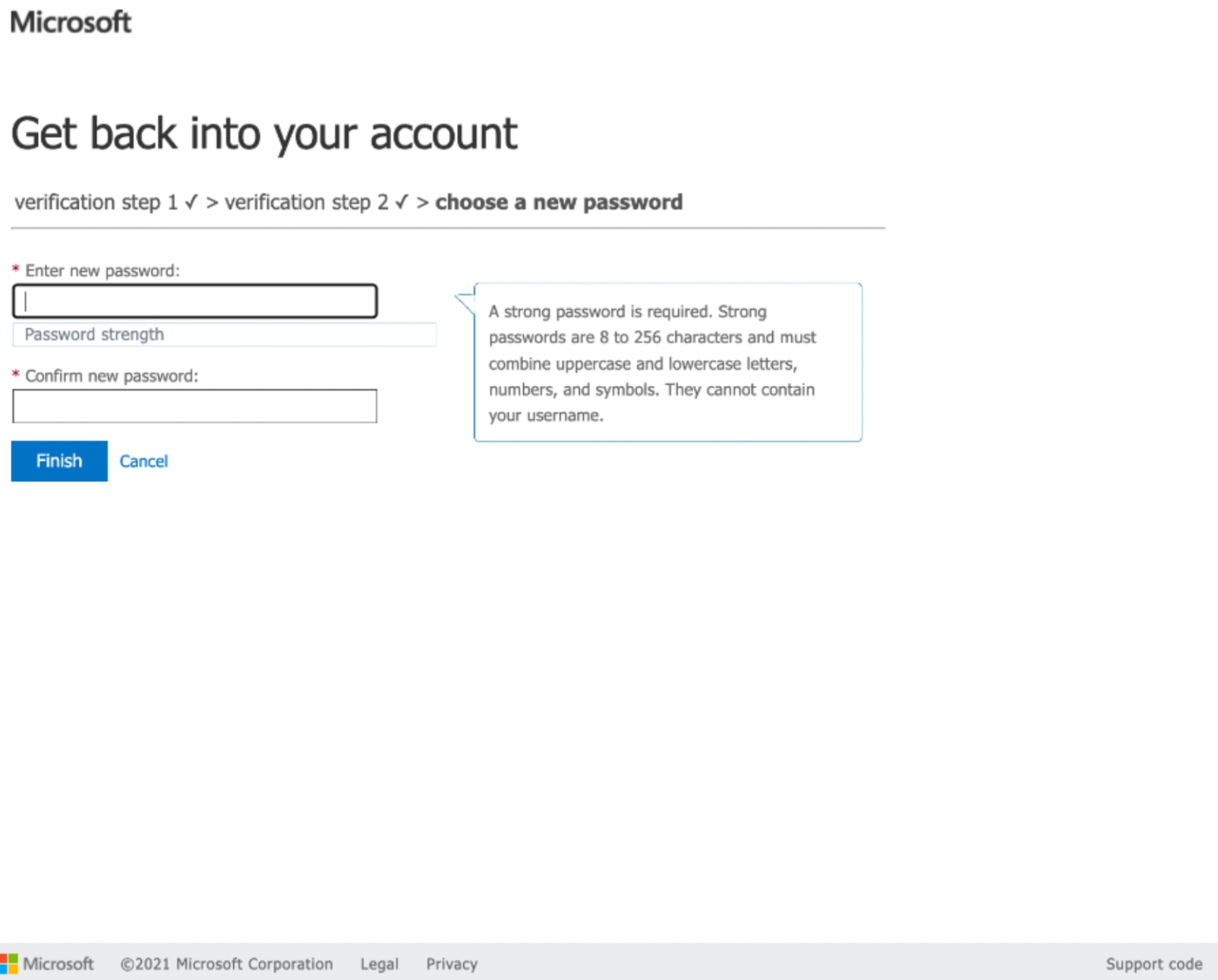Click the ©2021 Microsoft Corporation text

[226, 963]
